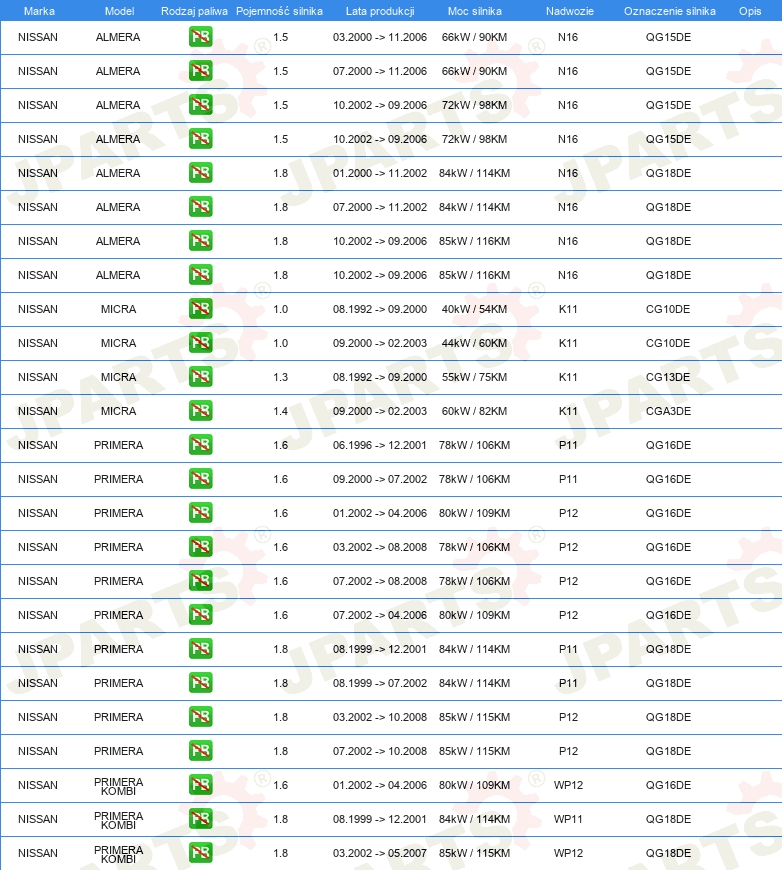Select the date 03.2002 -> 05.2007

click(380, 853)
